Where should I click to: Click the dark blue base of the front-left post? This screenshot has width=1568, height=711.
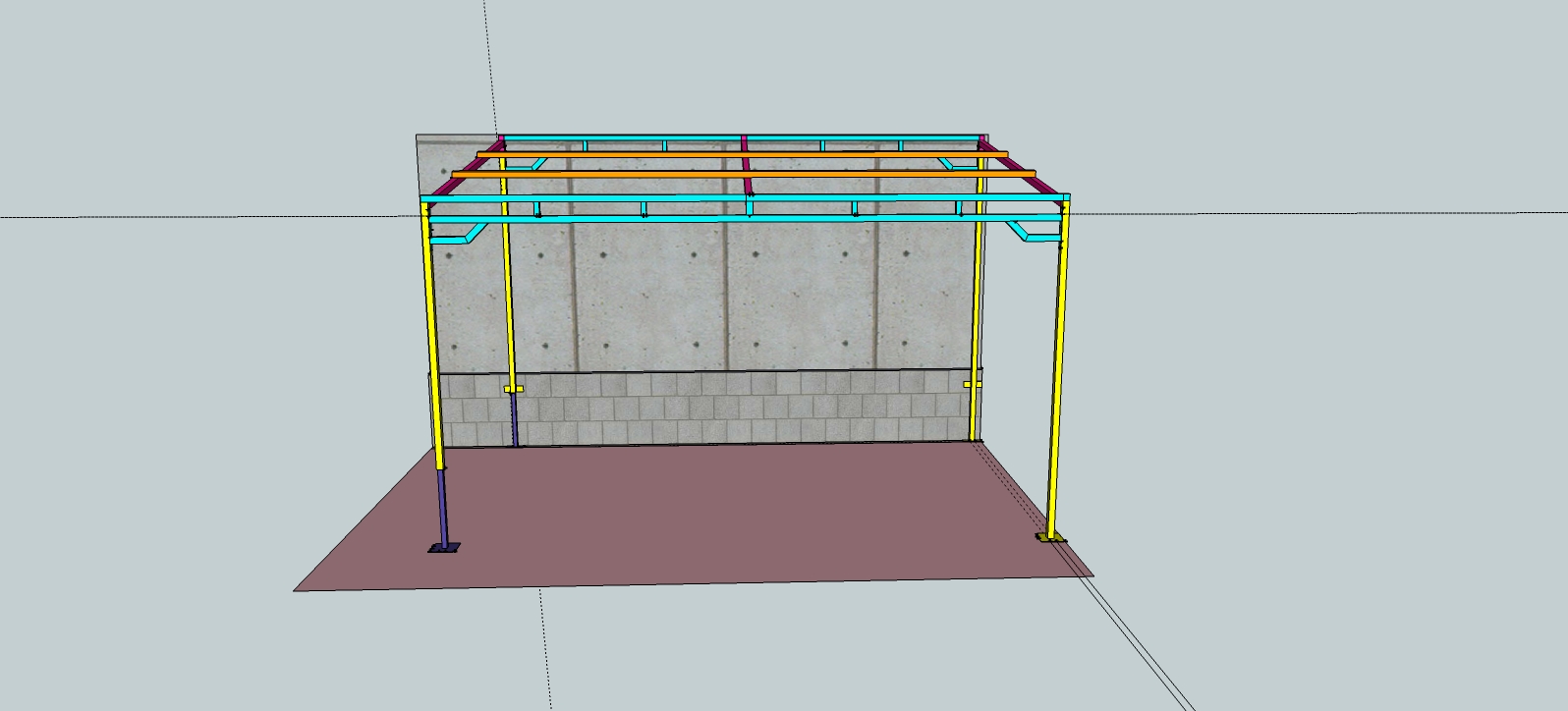pyautogui.click(x=442, y=509)
